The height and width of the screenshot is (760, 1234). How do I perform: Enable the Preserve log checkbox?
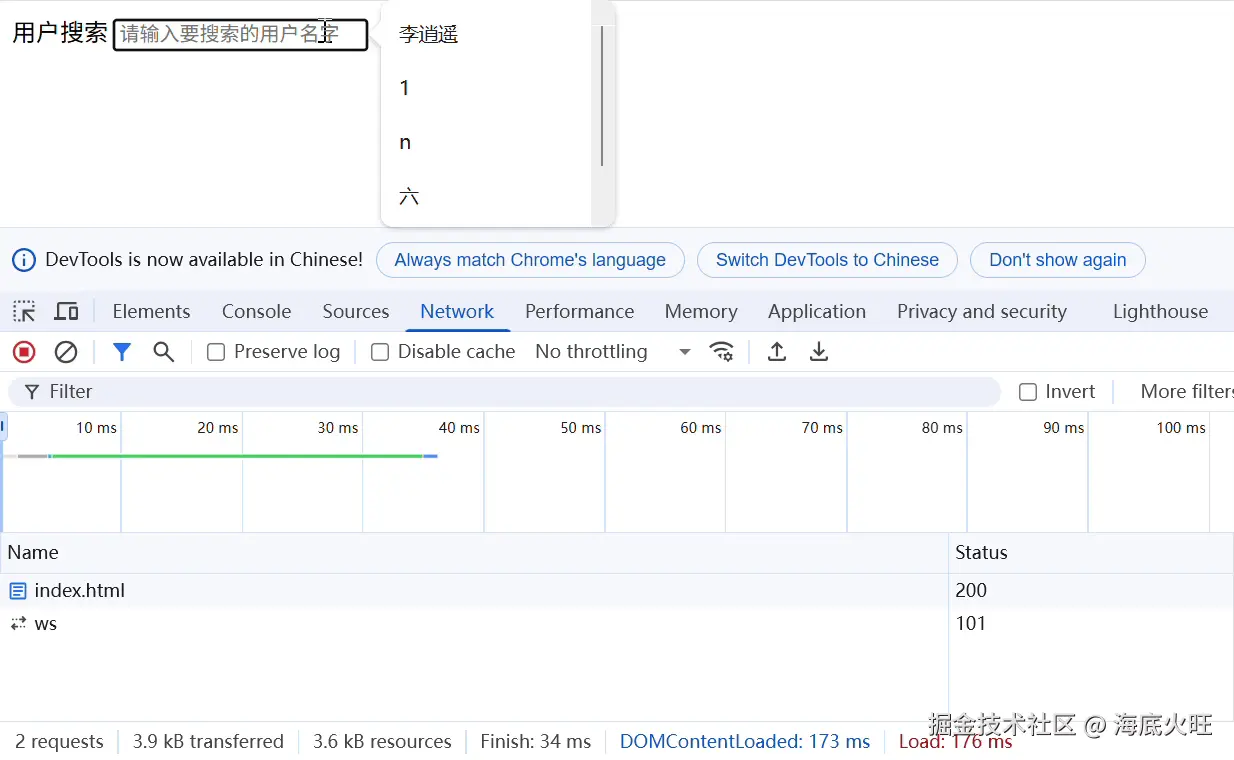coord(216,352)
